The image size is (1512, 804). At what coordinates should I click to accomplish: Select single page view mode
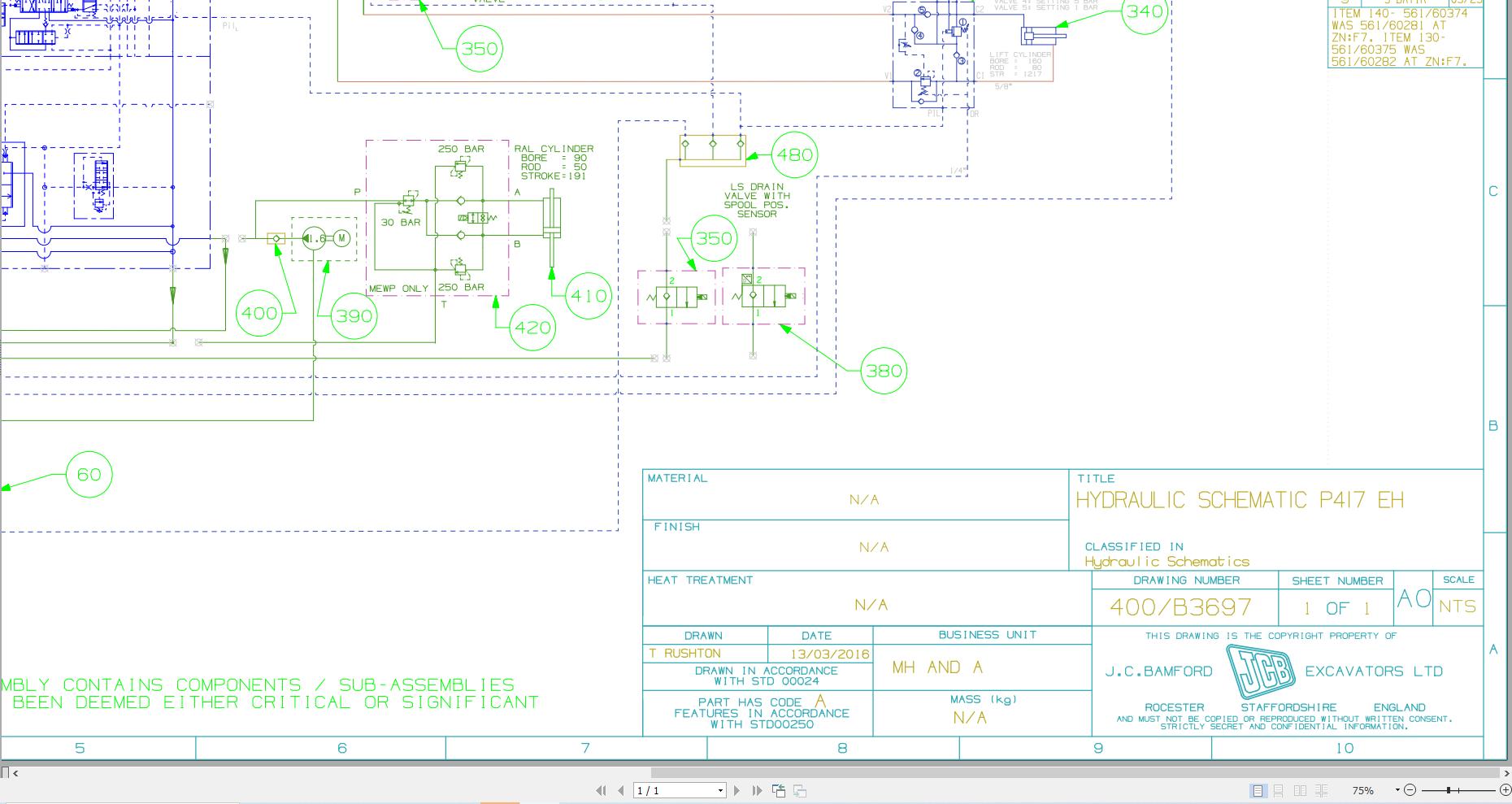coord(1258,790)
